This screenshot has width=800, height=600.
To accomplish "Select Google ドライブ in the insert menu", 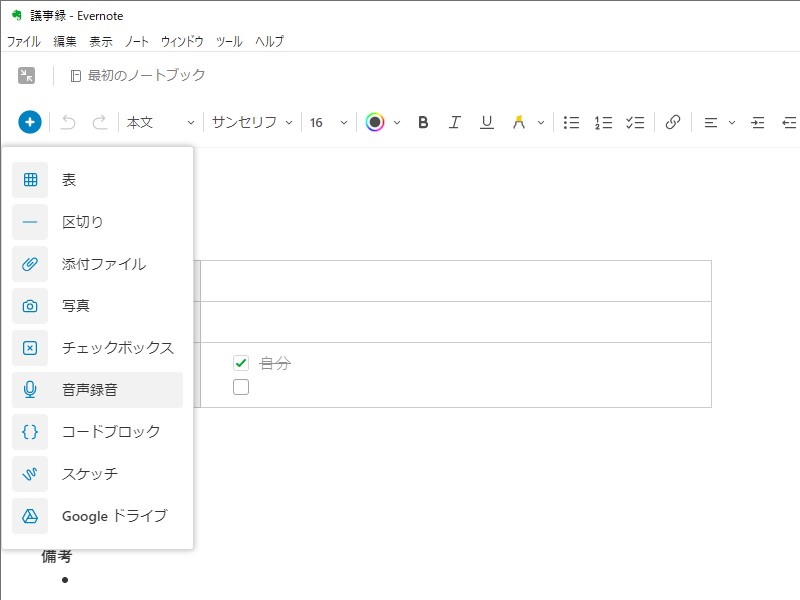I will 94,516.
